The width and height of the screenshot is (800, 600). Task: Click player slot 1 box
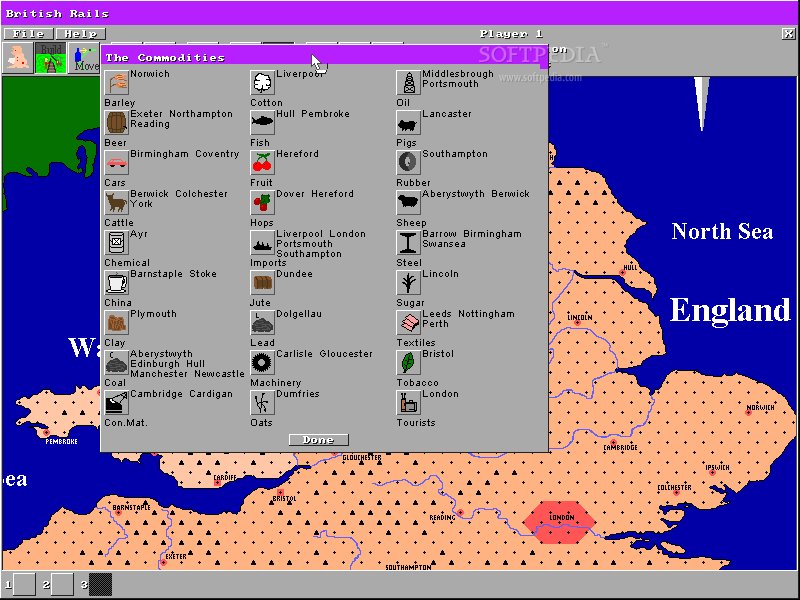(24, 584)
